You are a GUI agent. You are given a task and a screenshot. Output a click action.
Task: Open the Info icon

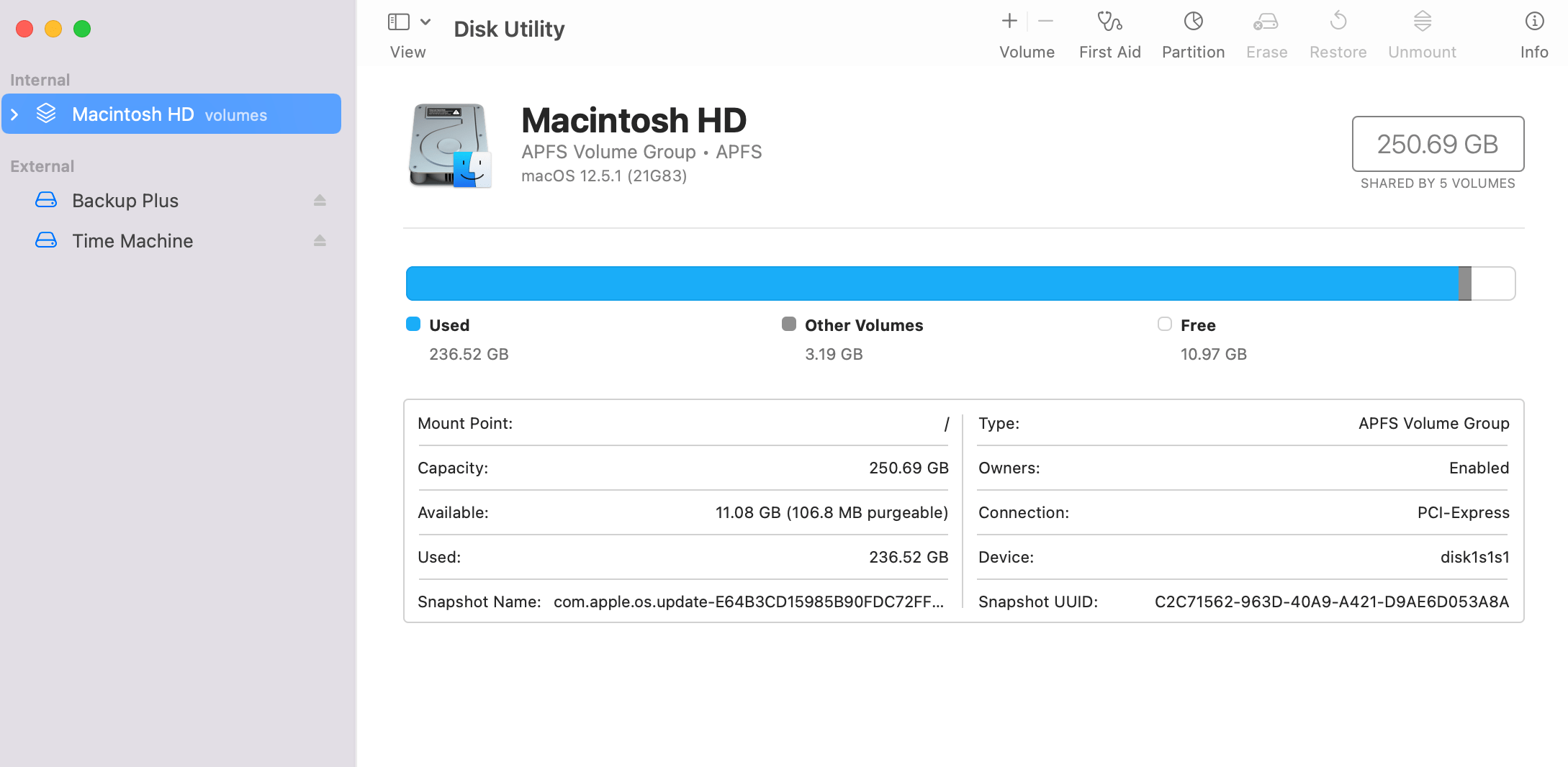[1534, 22]
